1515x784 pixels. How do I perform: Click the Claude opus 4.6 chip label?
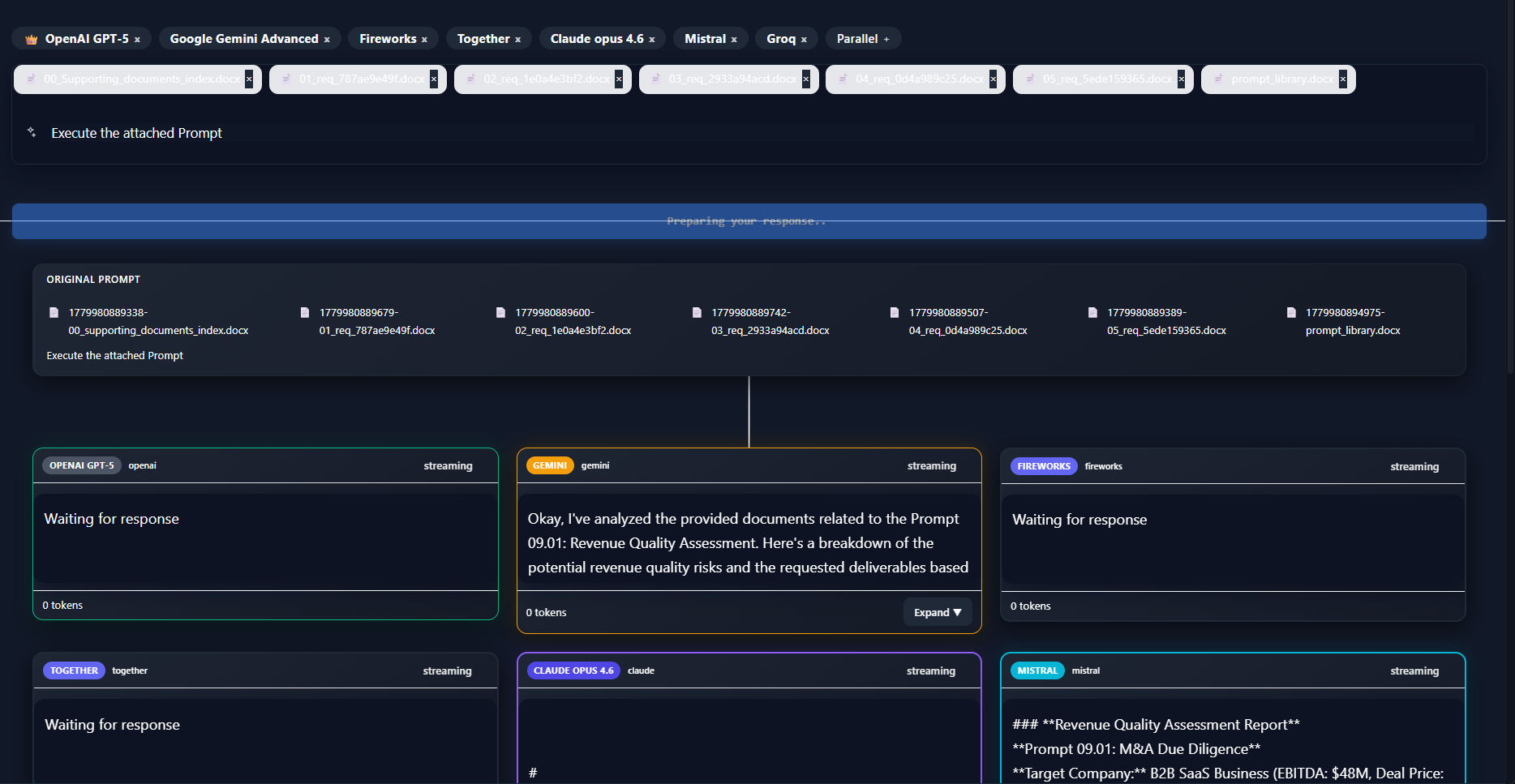(x=597, y=39)
